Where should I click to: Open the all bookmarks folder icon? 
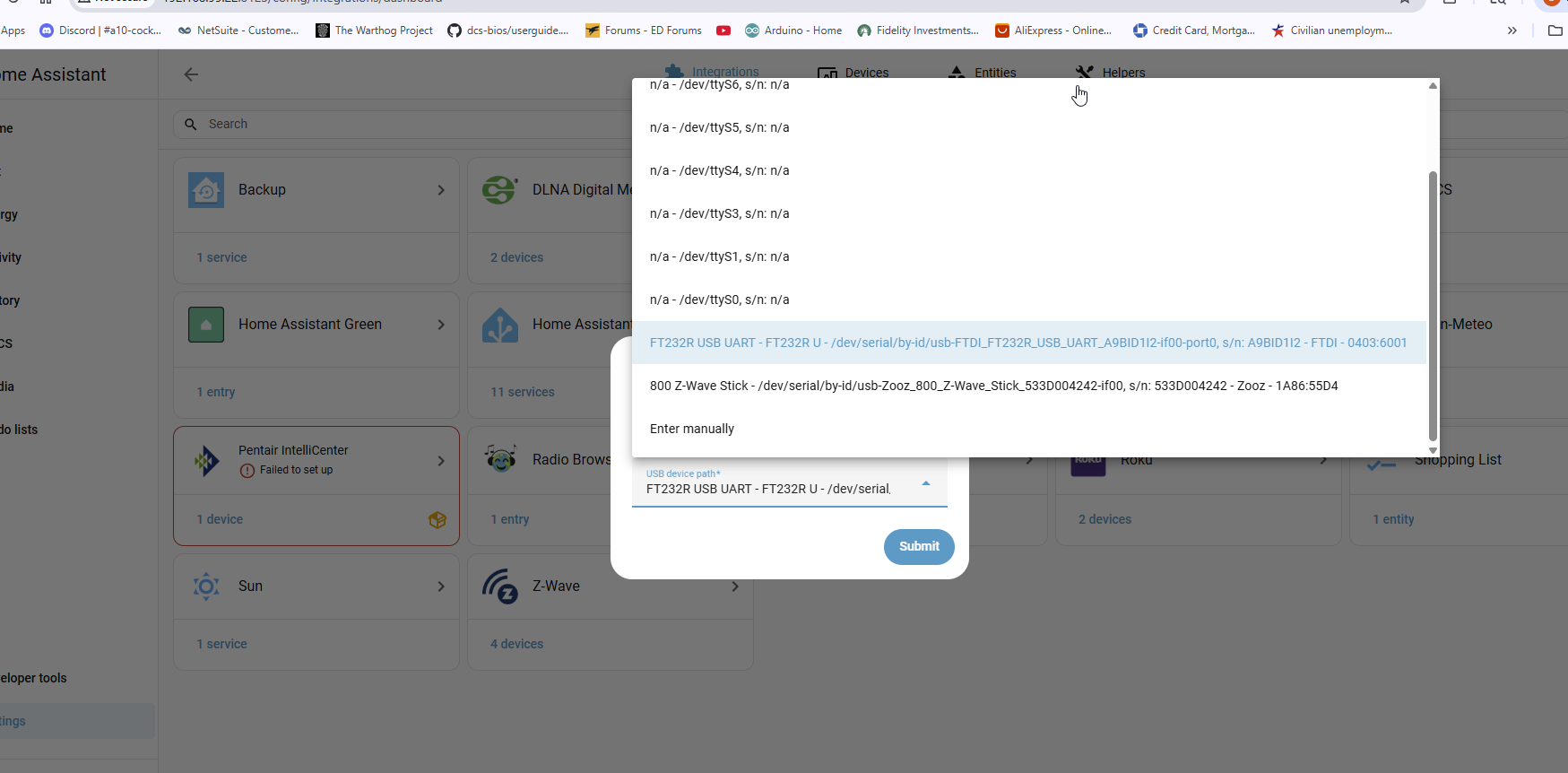(1555, 30)
